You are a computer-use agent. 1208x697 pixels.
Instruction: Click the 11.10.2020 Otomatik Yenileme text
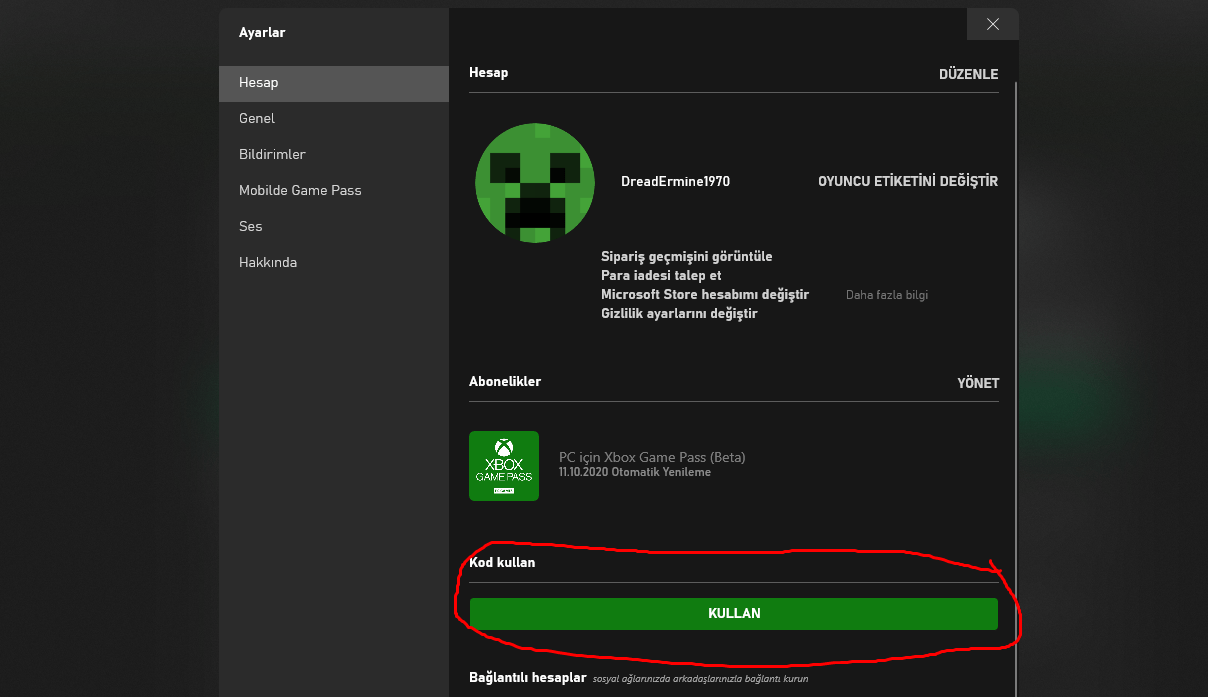coord(635,472)
